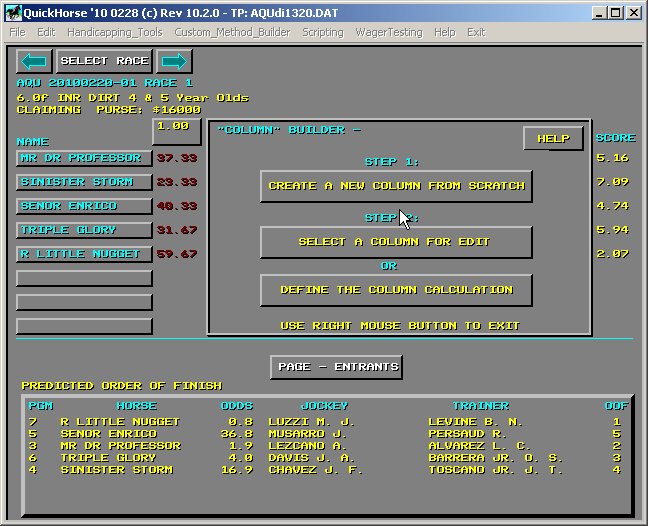
Task: Open the Custom_Method_Builder menu
Action: (x=232, y=32)
